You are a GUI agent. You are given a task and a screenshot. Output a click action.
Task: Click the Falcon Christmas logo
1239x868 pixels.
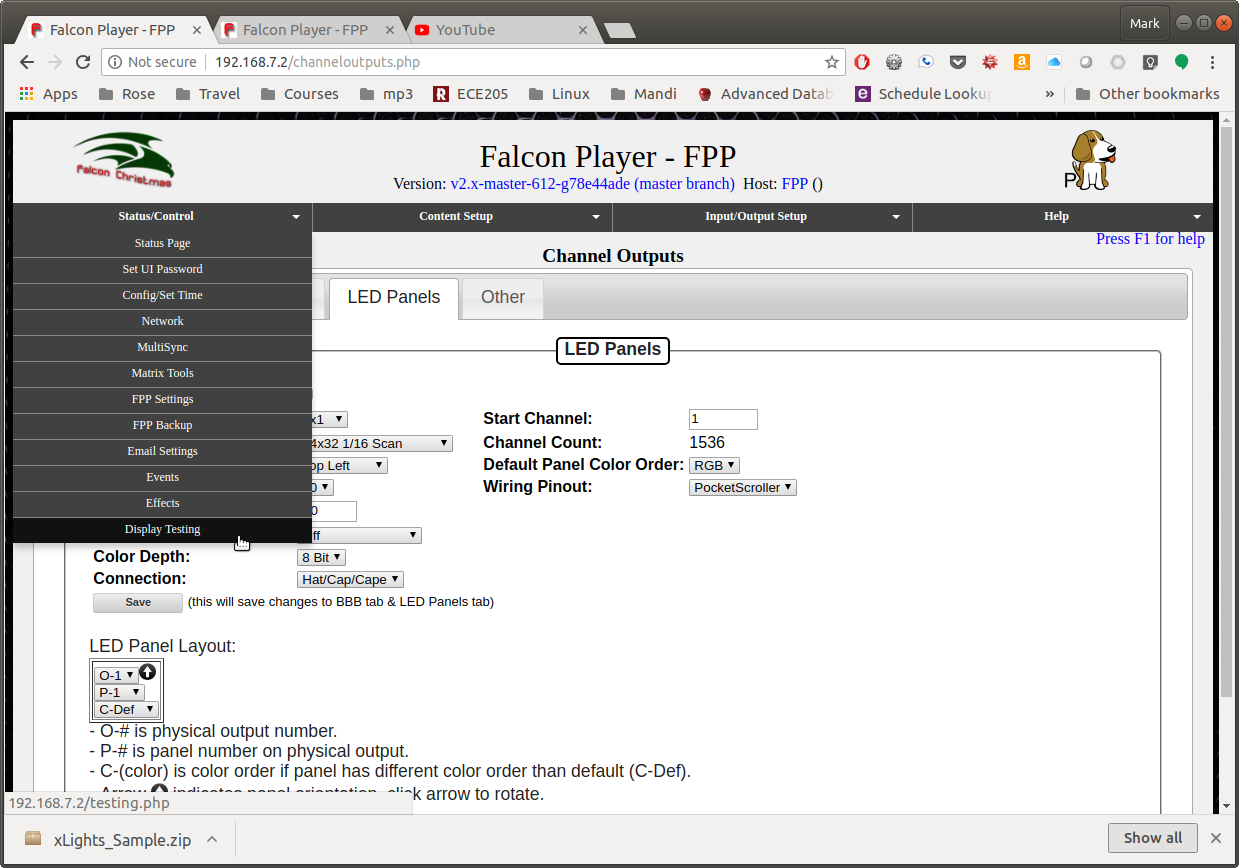click(x=124, y=162)
